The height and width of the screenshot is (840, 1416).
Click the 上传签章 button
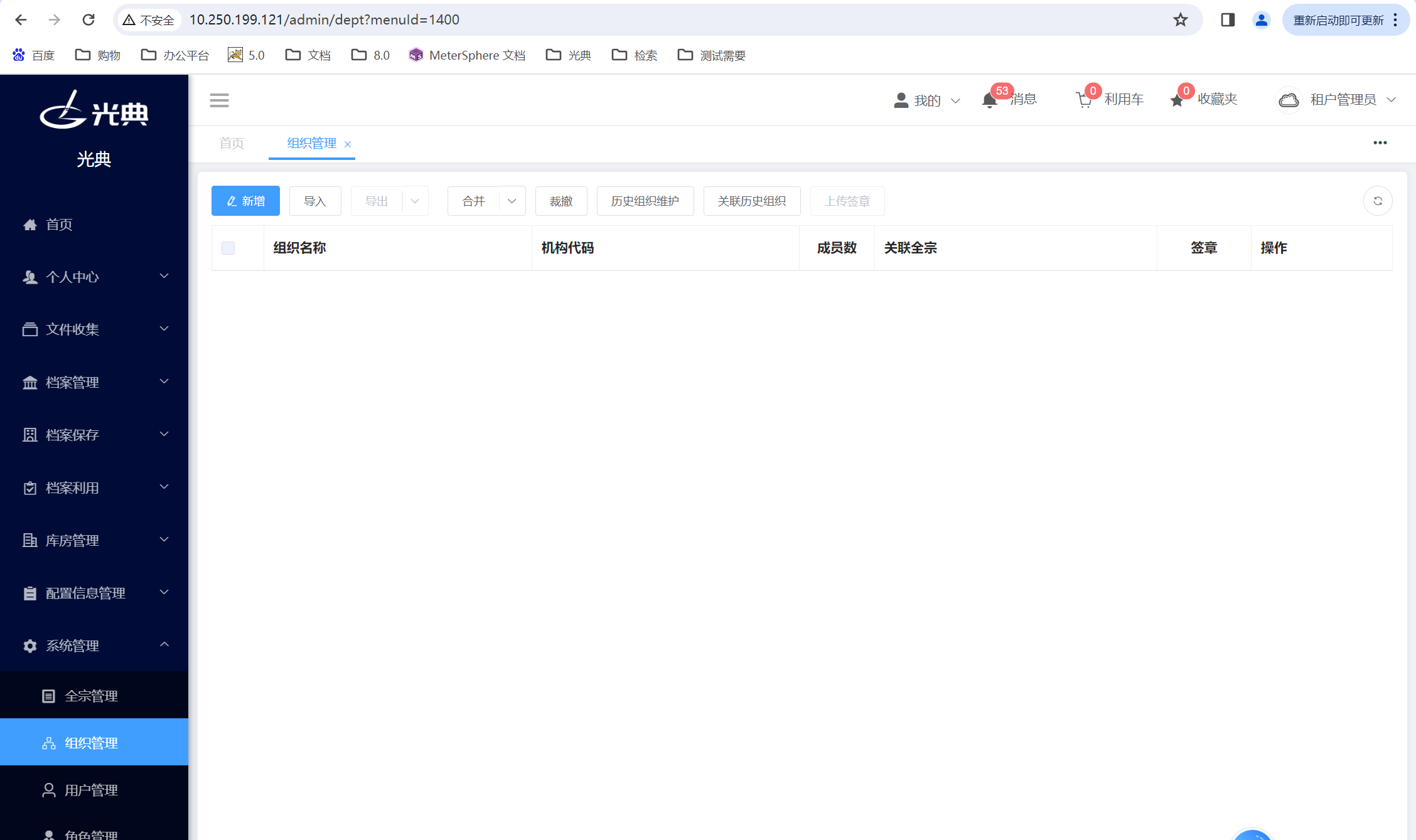[x=847, y=201]
